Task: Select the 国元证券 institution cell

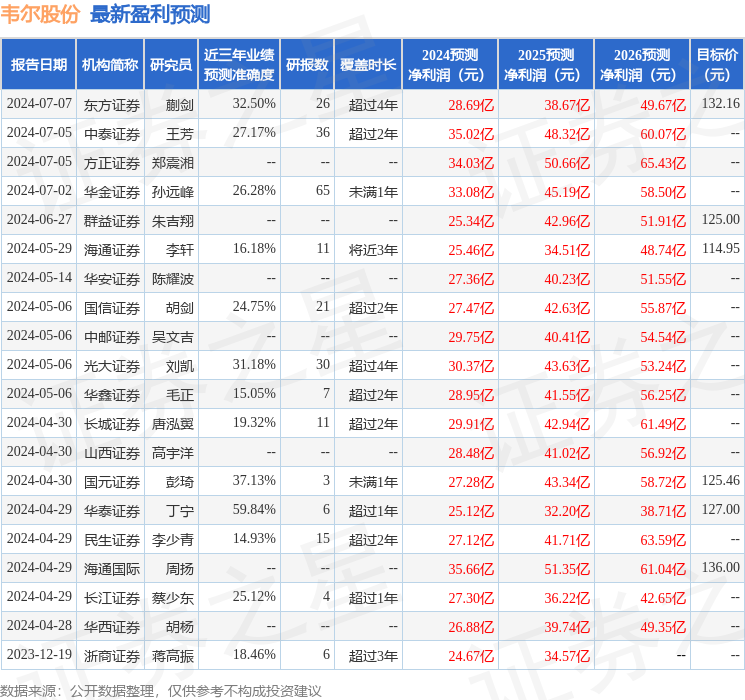Action: coord(112,482)
